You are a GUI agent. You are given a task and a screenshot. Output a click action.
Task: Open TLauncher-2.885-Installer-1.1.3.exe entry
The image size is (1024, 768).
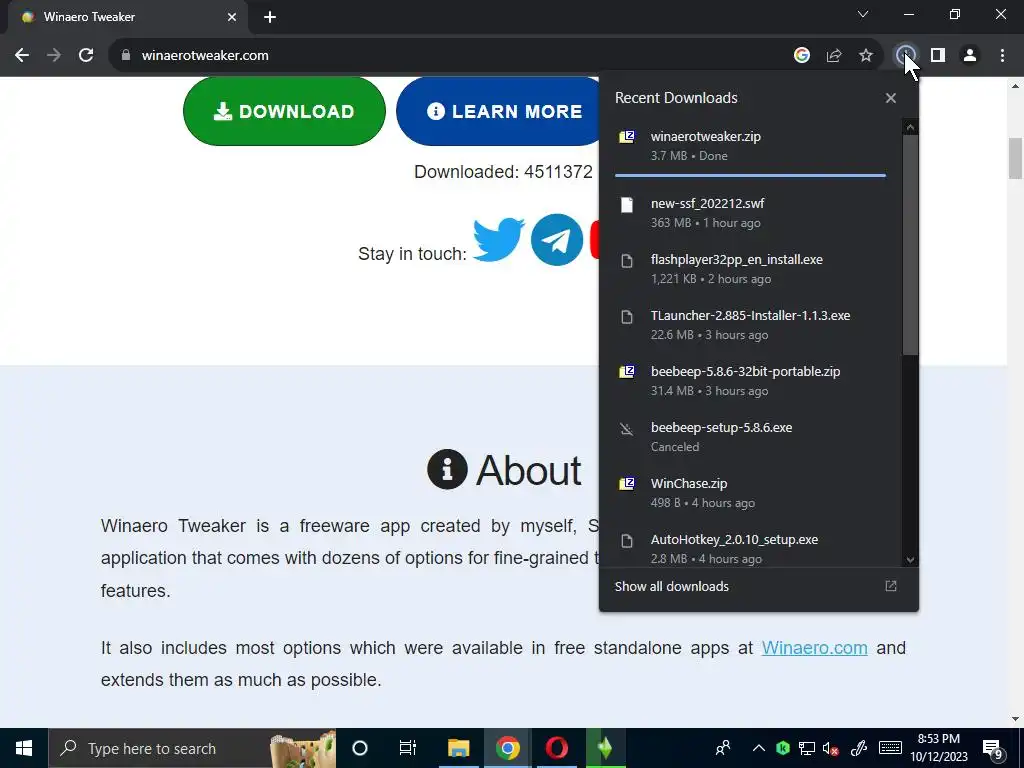click(750, 325)
